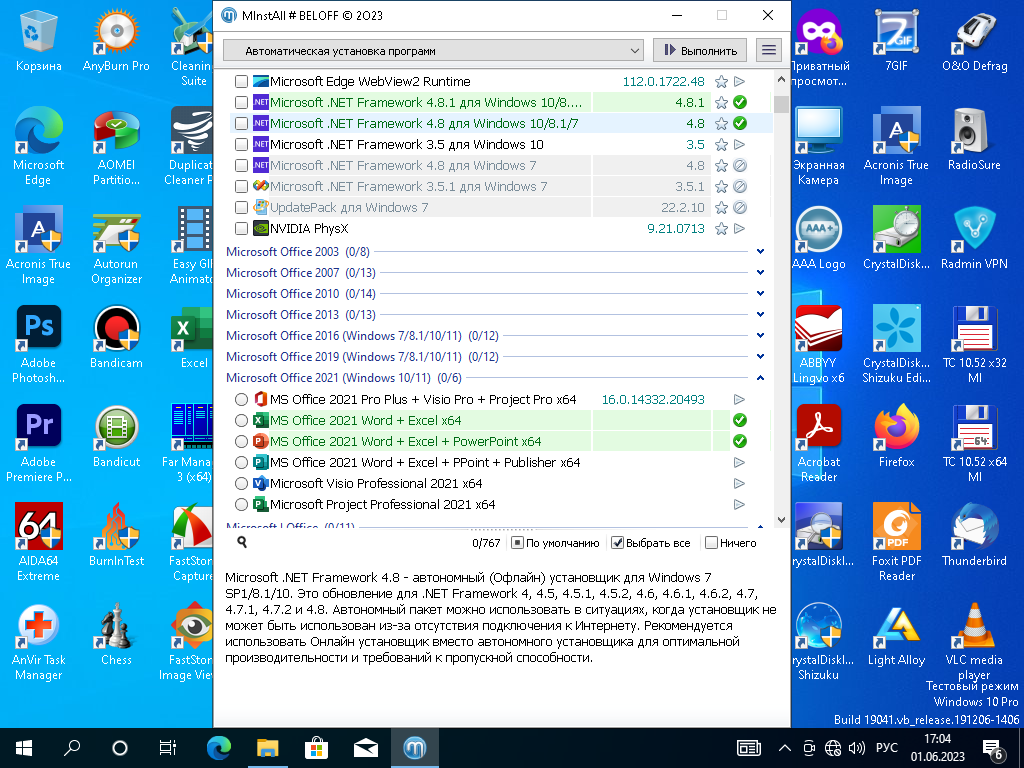Viewport: 1024px width, 768px height.
Task: Click the taskbar search icon
Action: pos(72,748)
